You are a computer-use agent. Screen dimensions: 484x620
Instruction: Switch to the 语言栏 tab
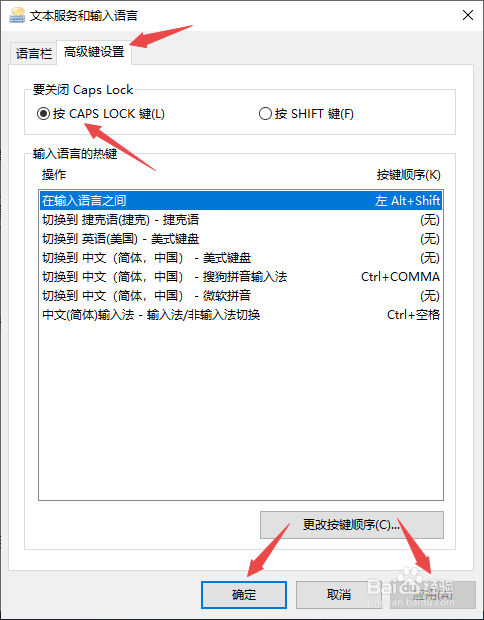coord(34,53)
